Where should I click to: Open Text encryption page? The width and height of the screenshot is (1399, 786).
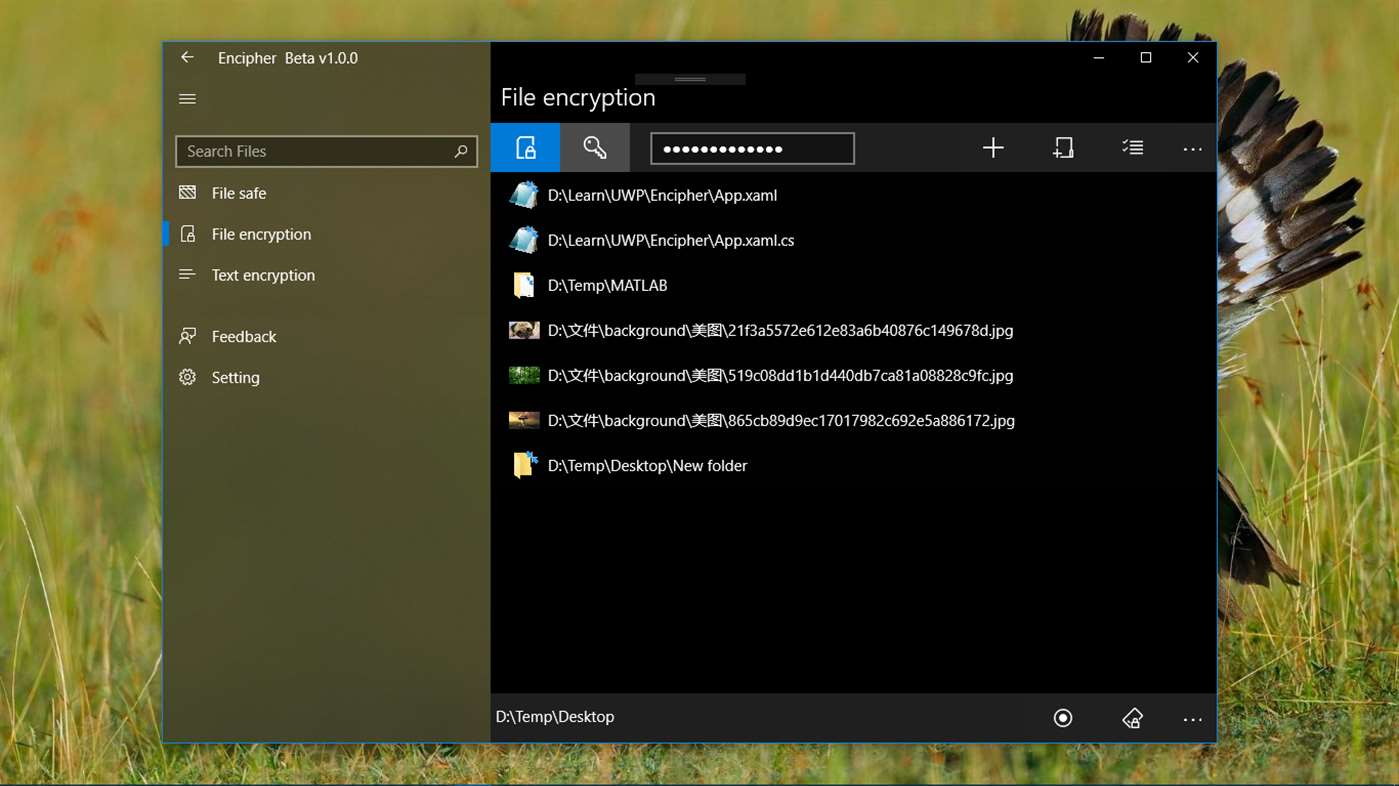click(x=326, y=275)
